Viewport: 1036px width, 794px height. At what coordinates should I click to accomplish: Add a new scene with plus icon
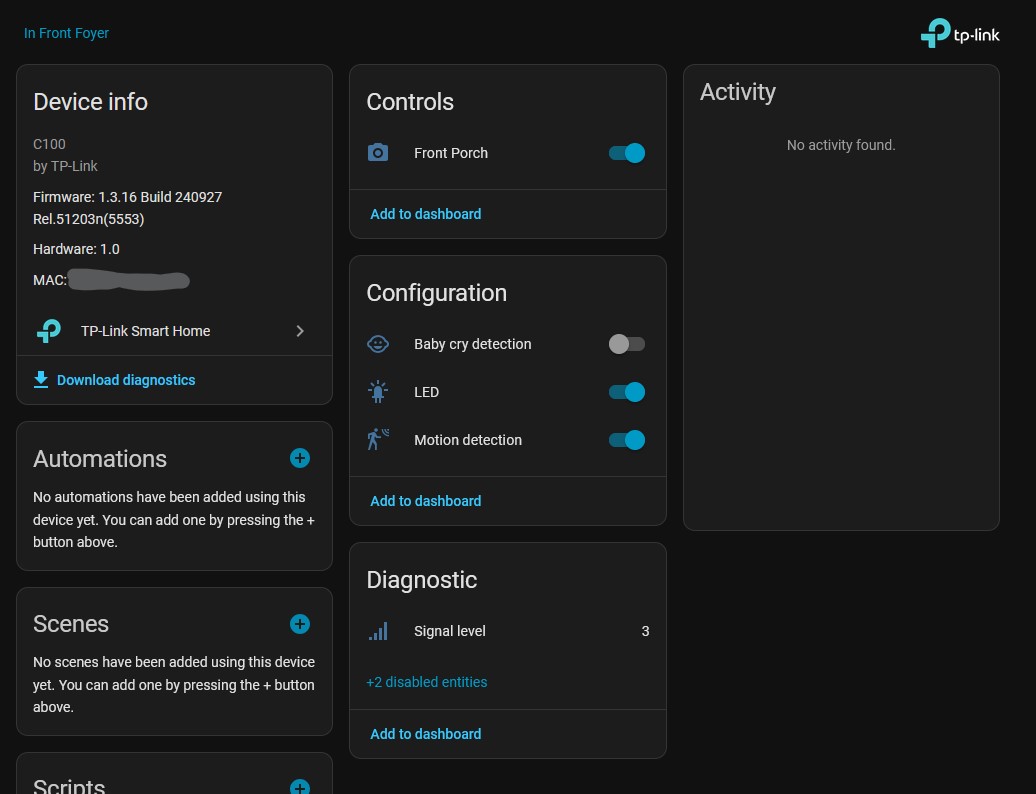300,623
